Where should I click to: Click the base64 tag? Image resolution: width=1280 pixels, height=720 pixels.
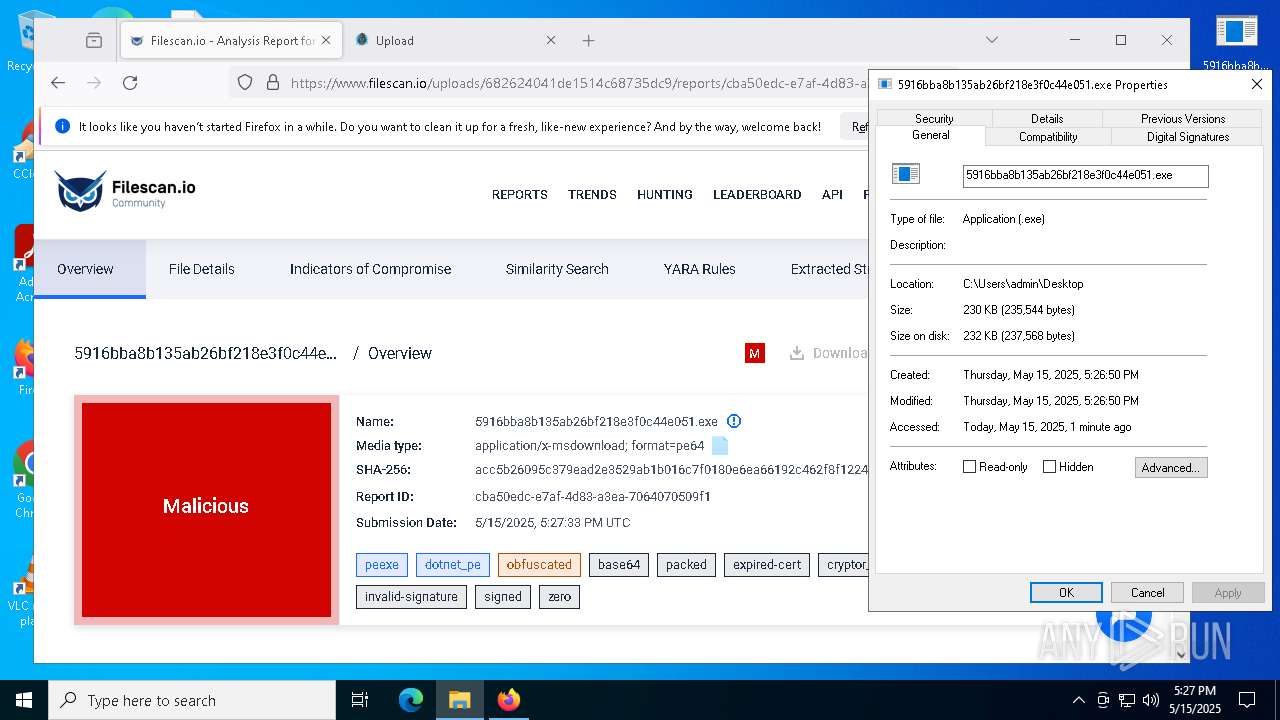click(619, 565)
